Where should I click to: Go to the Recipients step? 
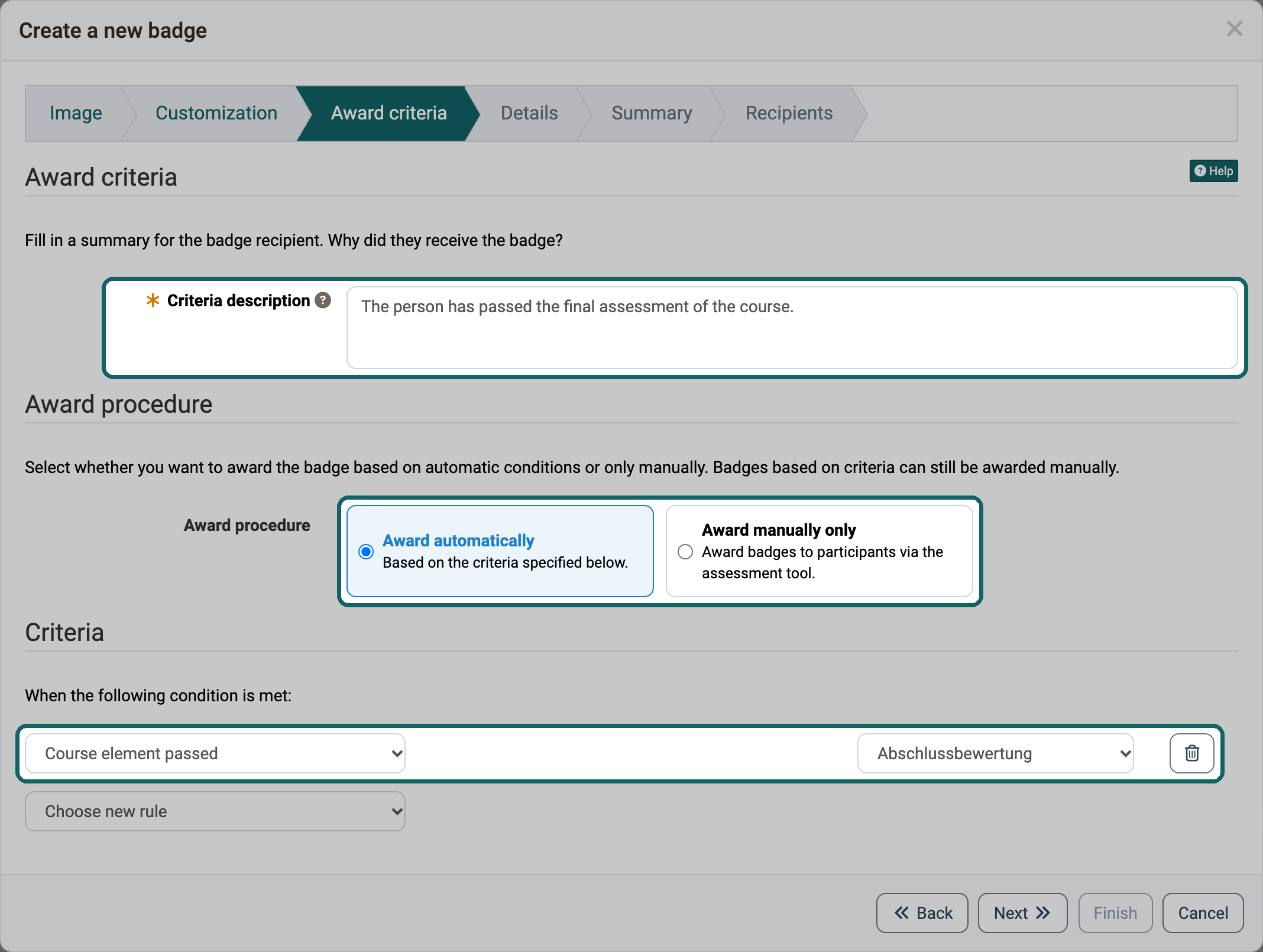point(789,113)
